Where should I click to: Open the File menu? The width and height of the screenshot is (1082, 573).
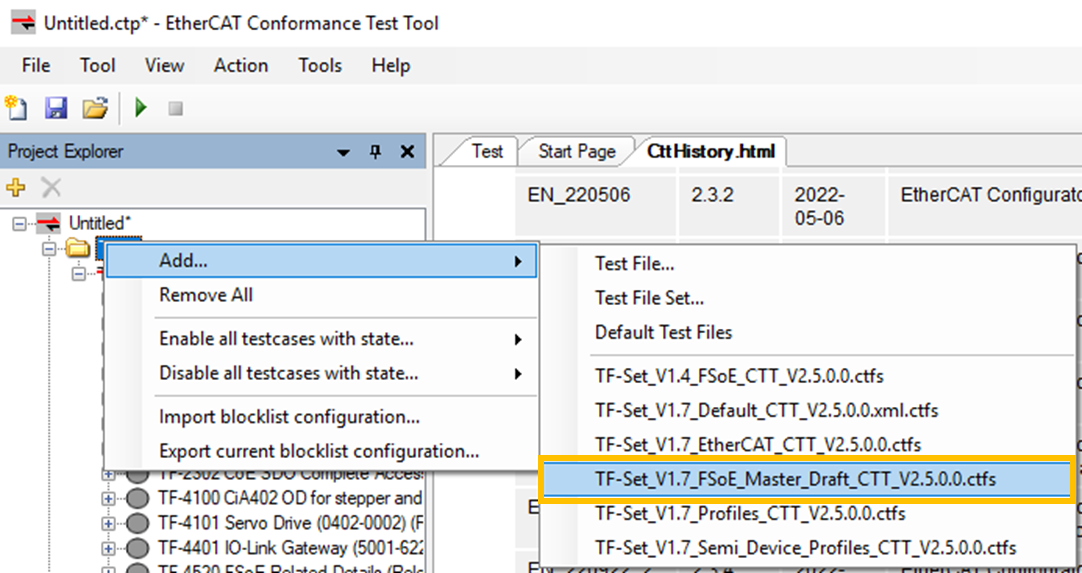point(36,66)
